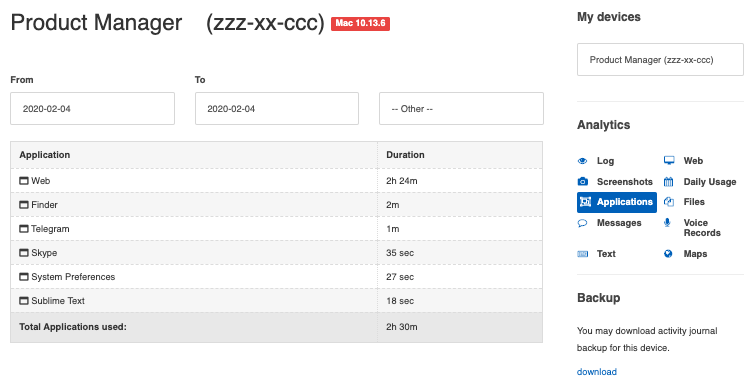This screenshot has height=390, width=751.
Task: Open the Log eye icon
Action: pyautogui.click(x=582, y=161)
